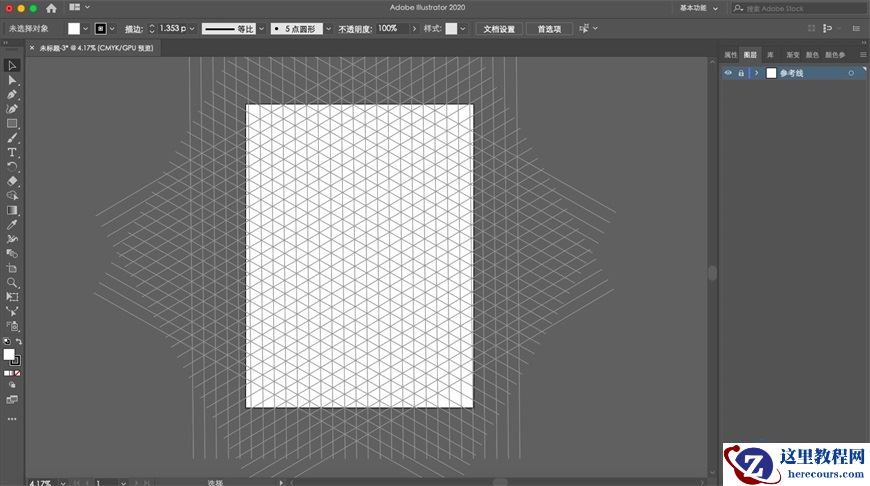Image resolution: width=870 pixels, height=486 pixels.
Task: Switch to the 颜色 panel tab
Action: coord(812,55)
